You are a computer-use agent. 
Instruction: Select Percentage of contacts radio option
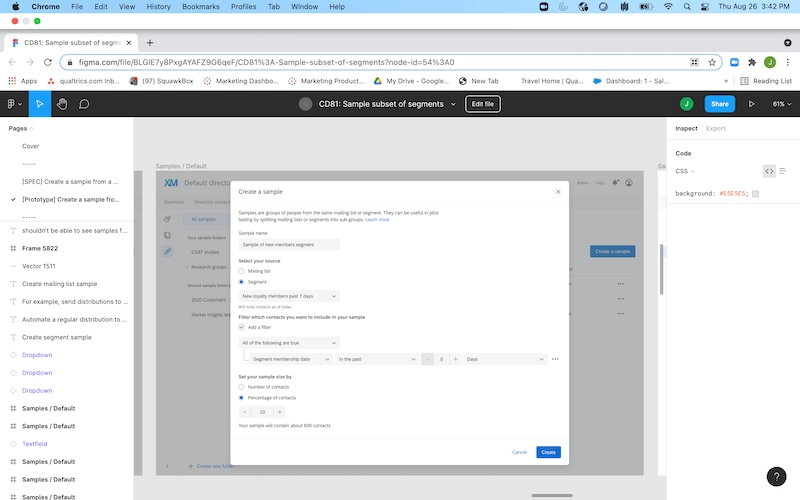241,397
